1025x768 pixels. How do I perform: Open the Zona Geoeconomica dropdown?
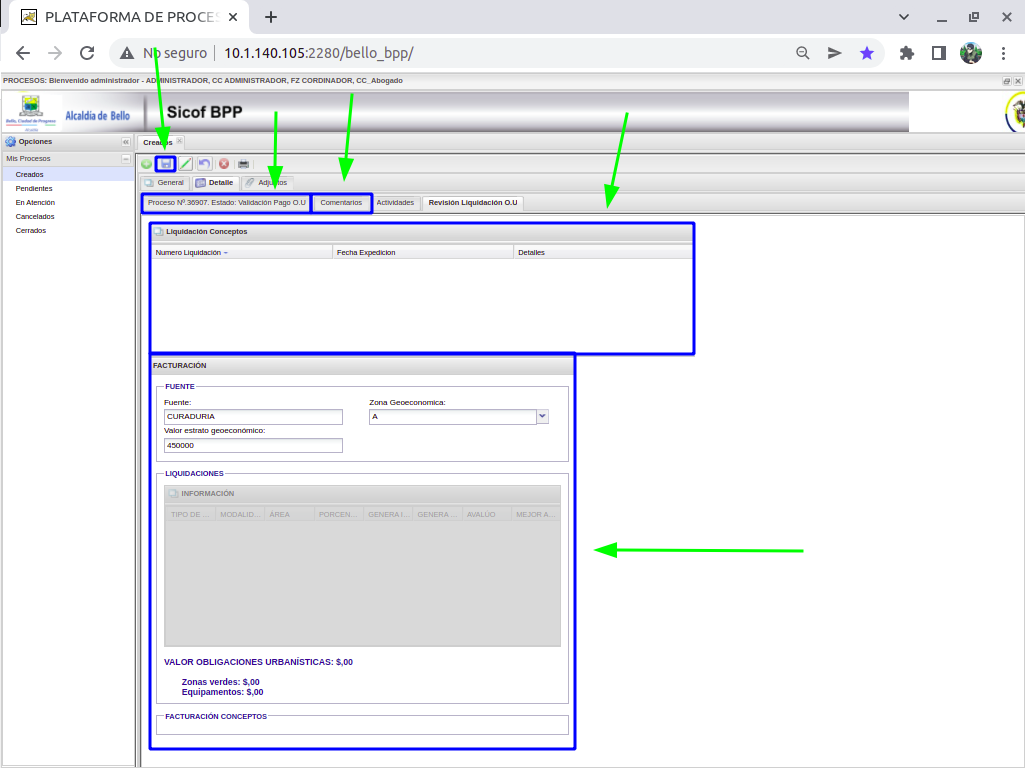tap(542, 417)
